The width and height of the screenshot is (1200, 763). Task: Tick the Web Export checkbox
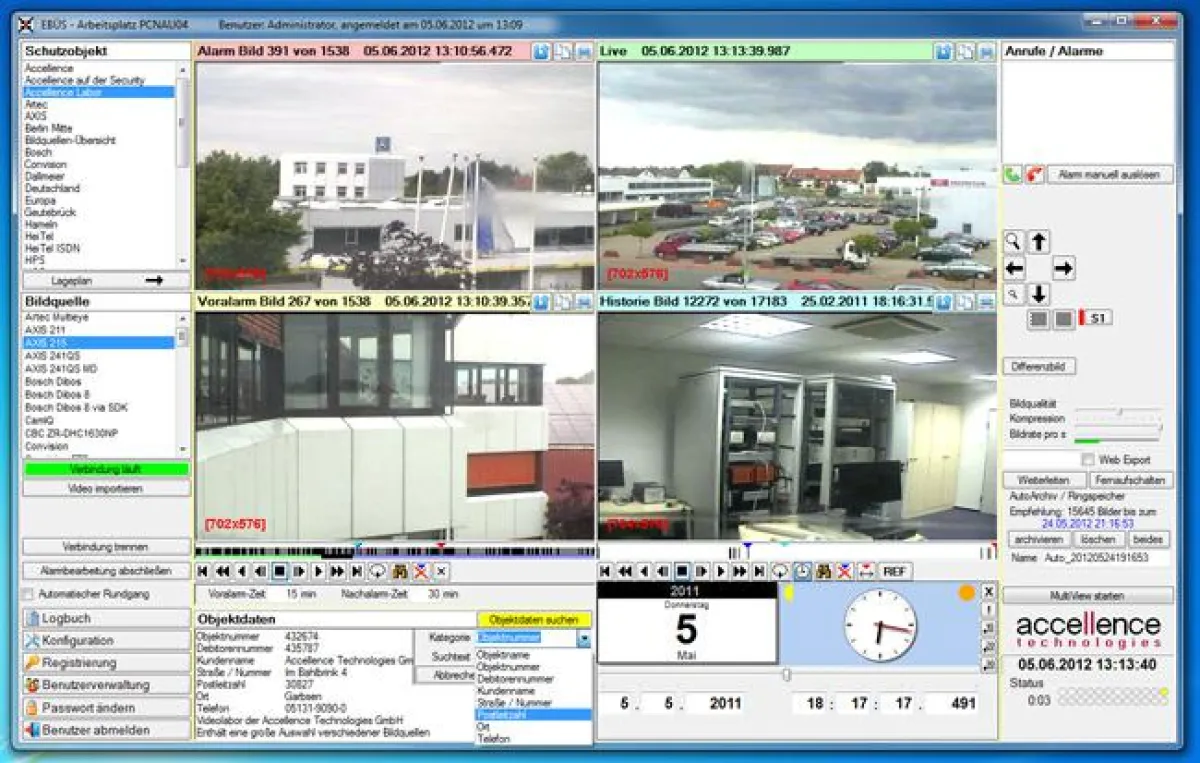pos(1088,460)
